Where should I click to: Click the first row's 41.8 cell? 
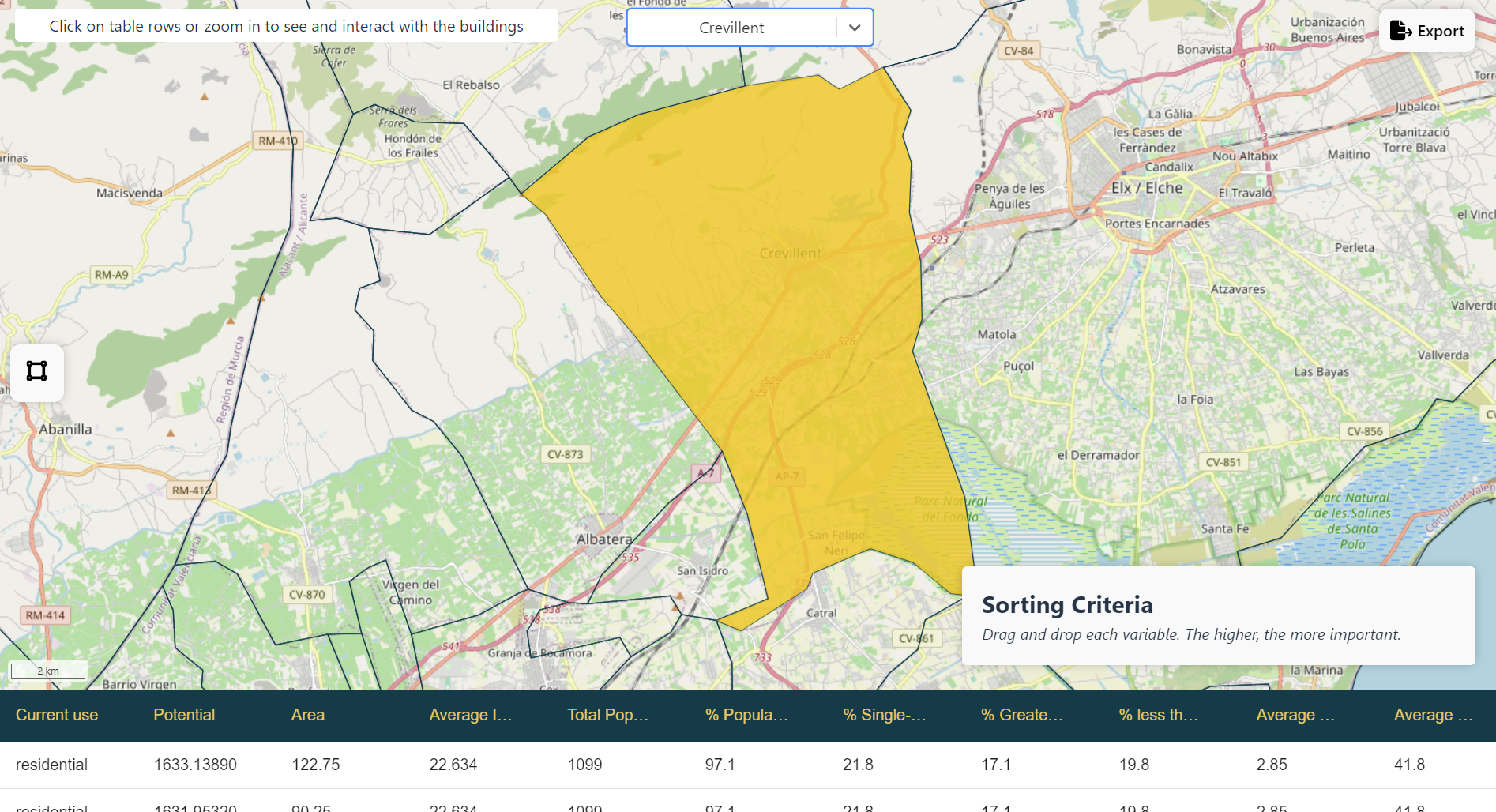pyautogui.click(x=1410, y=765)
